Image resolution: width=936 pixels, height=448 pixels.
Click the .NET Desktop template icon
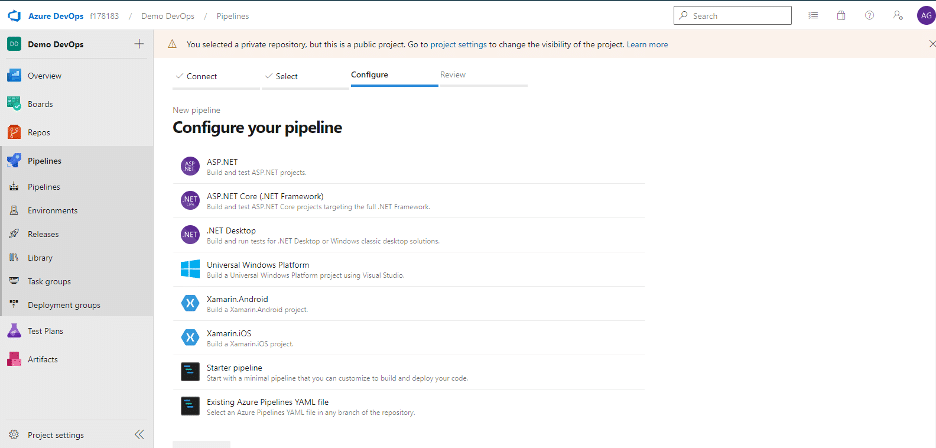click(190, 235)
